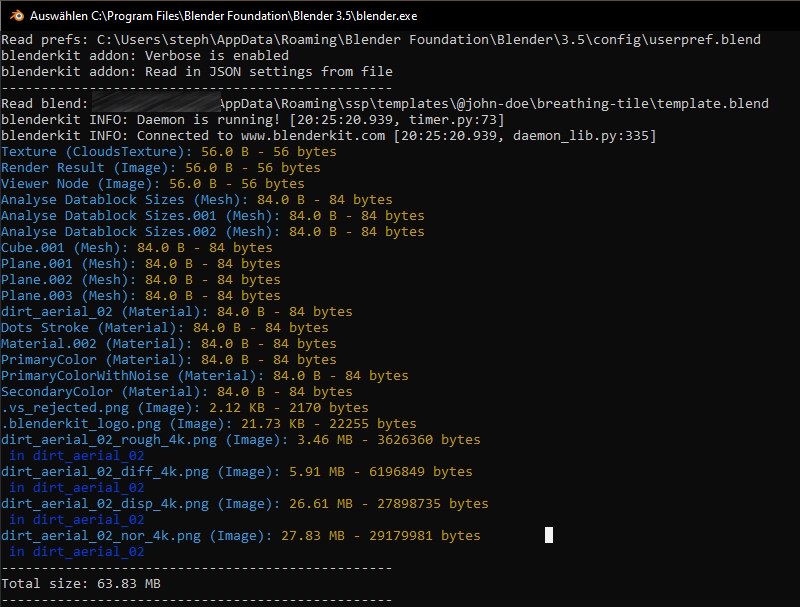Select 'Analyse Datablock Sizes.001 (Mesh)' line
This screenshot has width=800, height=607.
tap(213, 215)
